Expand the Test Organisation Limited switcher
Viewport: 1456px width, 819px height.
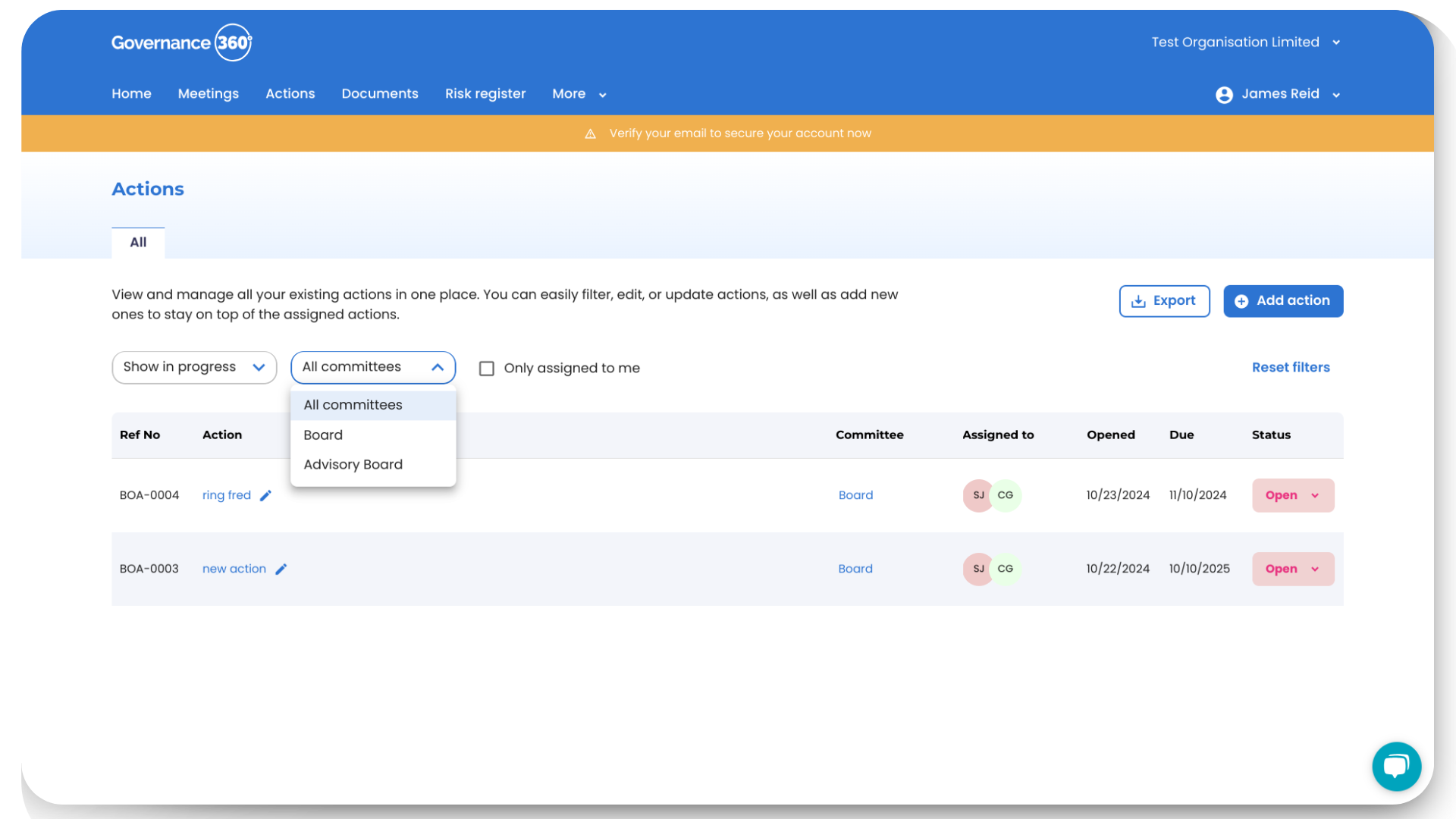point(1246,42)
